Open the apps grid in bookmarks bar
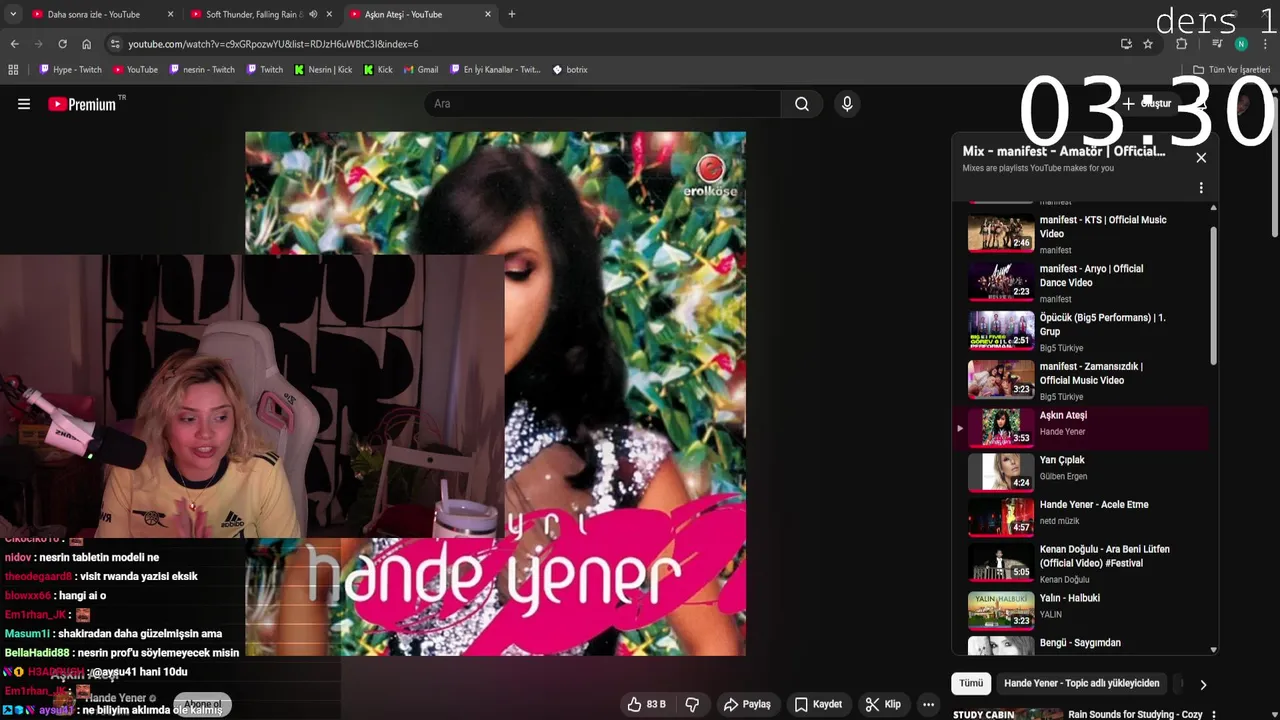 (13, 70)
